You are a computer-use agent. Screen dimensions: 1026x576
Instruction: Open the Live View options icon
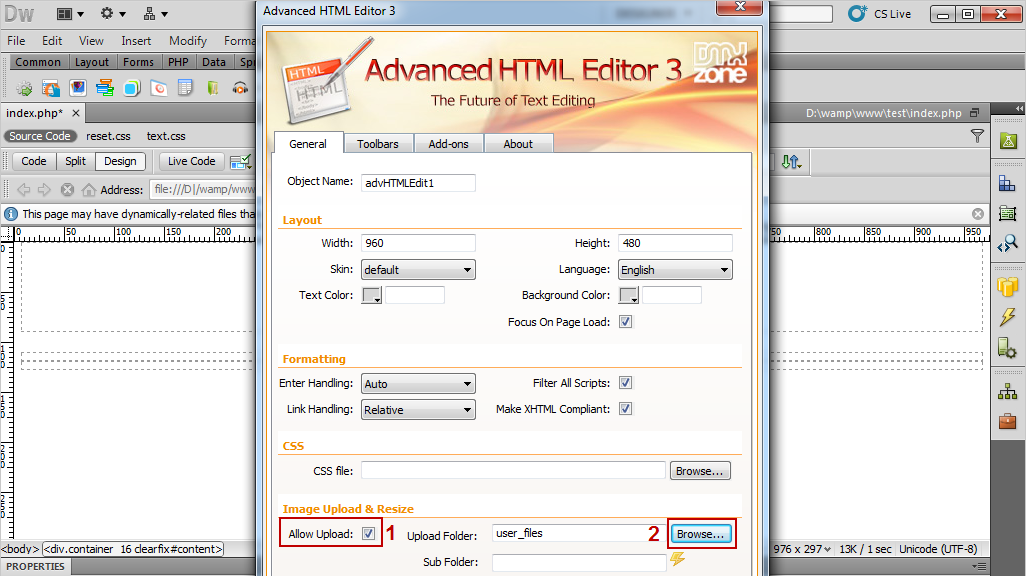240,161
